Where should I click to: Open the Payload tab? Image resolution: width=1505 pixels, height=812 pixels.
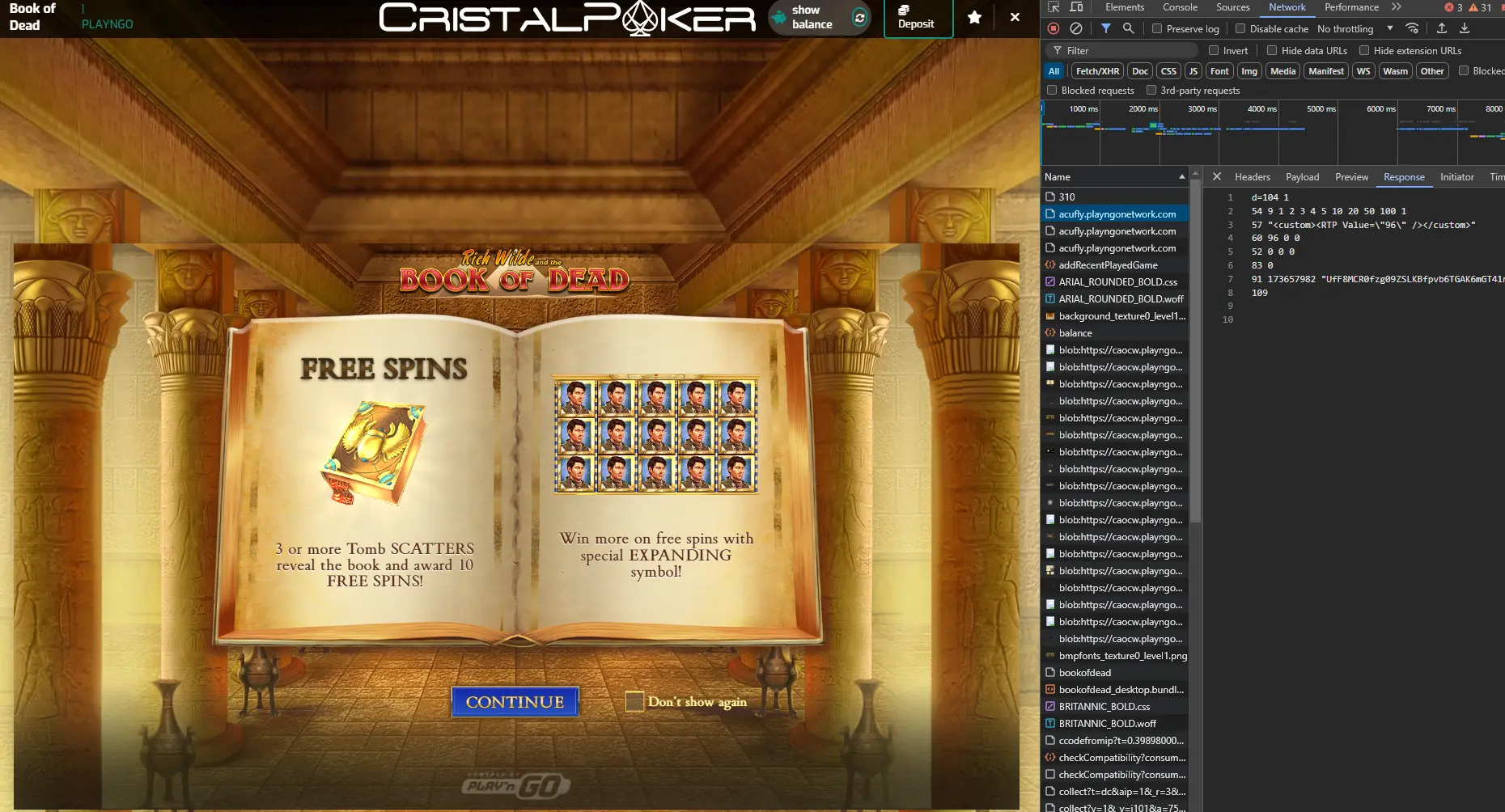pyautogui.click(x=1302, y=176)
